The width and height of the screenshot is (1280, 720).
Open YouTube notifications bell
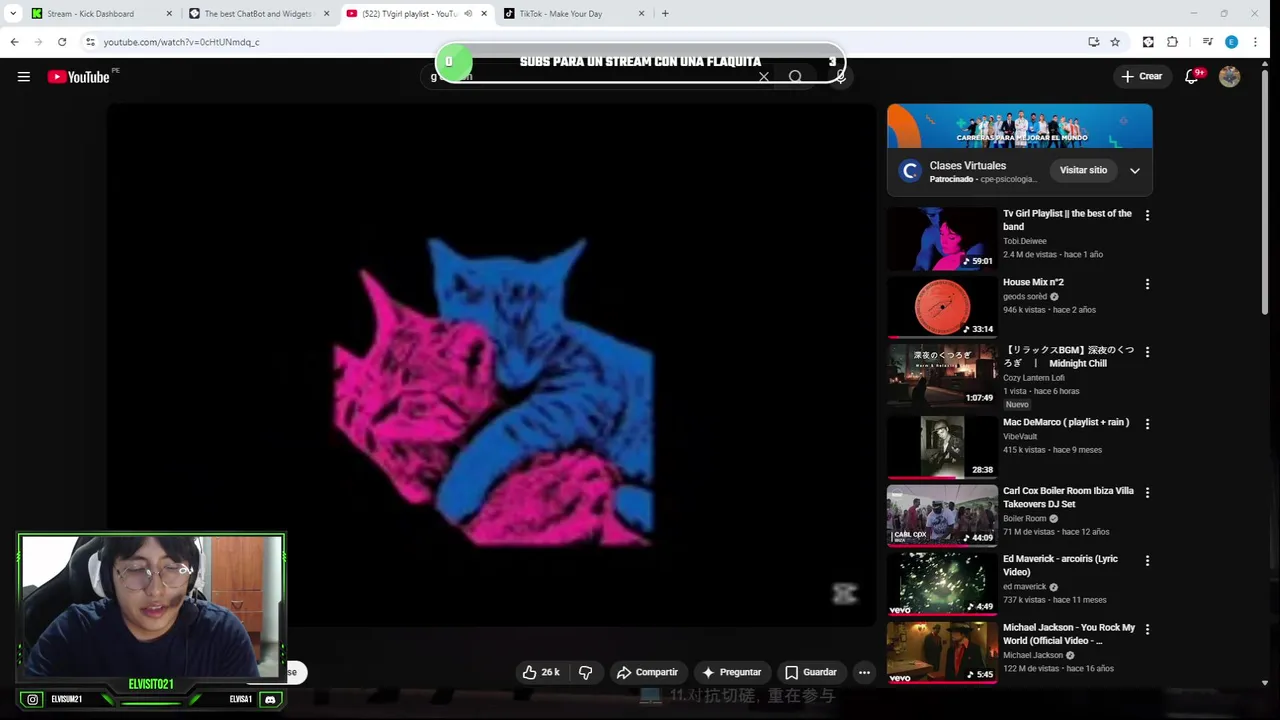pyautogui.click(x=1192, y=76)
